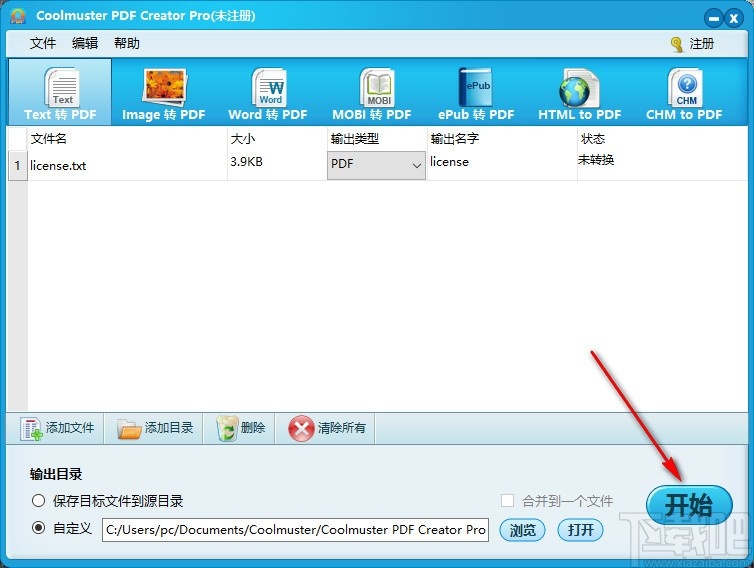The image size is (754, 568).
Task: Switch to HTML to PDF mode
Action: [x=579, y=92]
